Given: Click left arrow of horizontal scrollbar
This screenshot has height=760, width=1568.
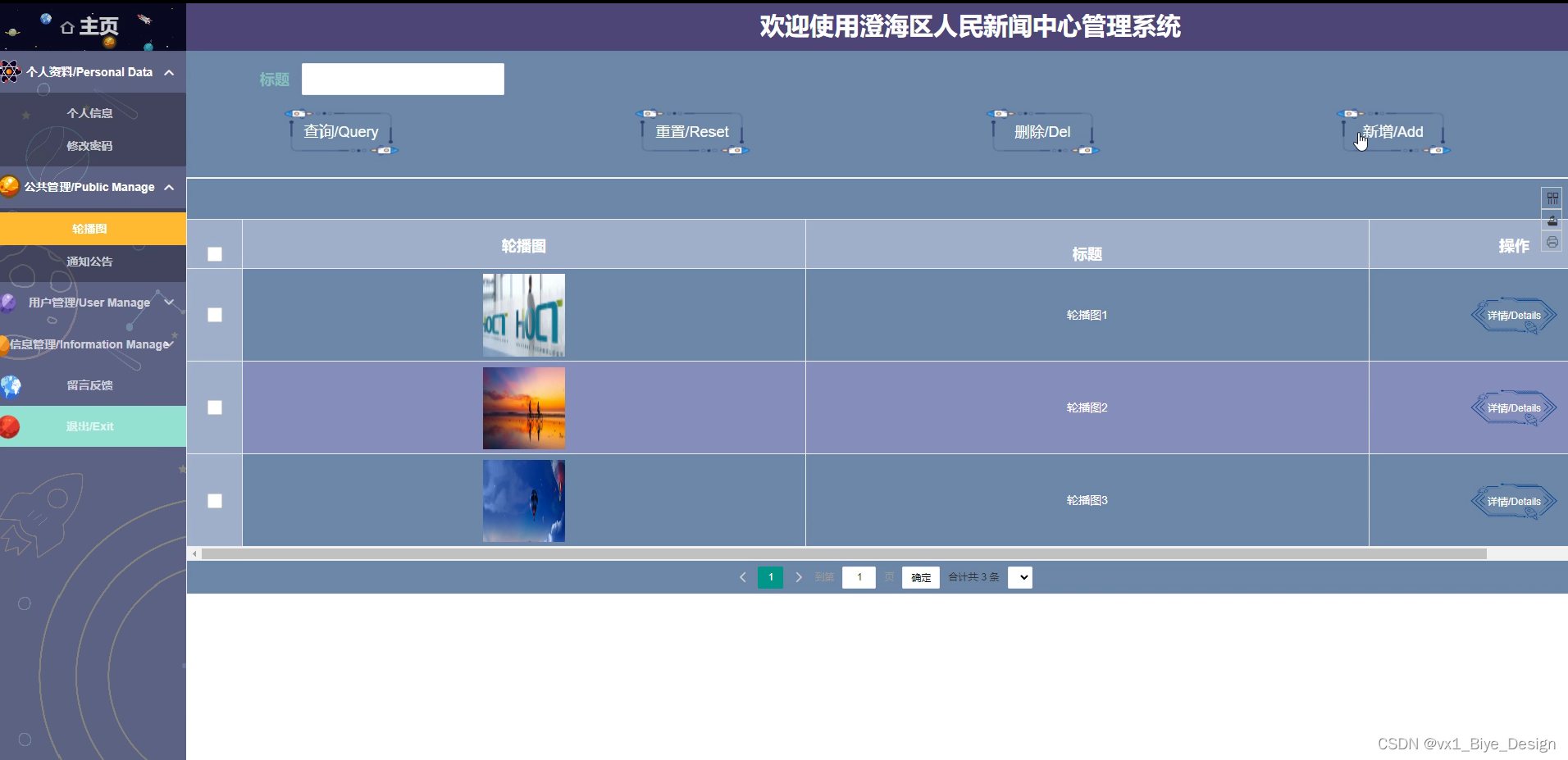Looking at the screenshot, I should (194, 554).
